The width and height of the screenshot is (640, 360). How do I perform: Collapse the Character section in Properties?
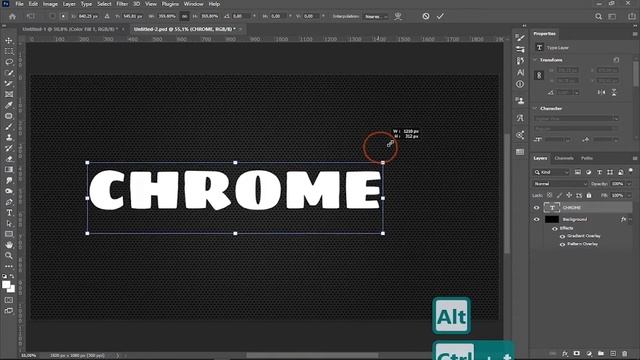535,109
